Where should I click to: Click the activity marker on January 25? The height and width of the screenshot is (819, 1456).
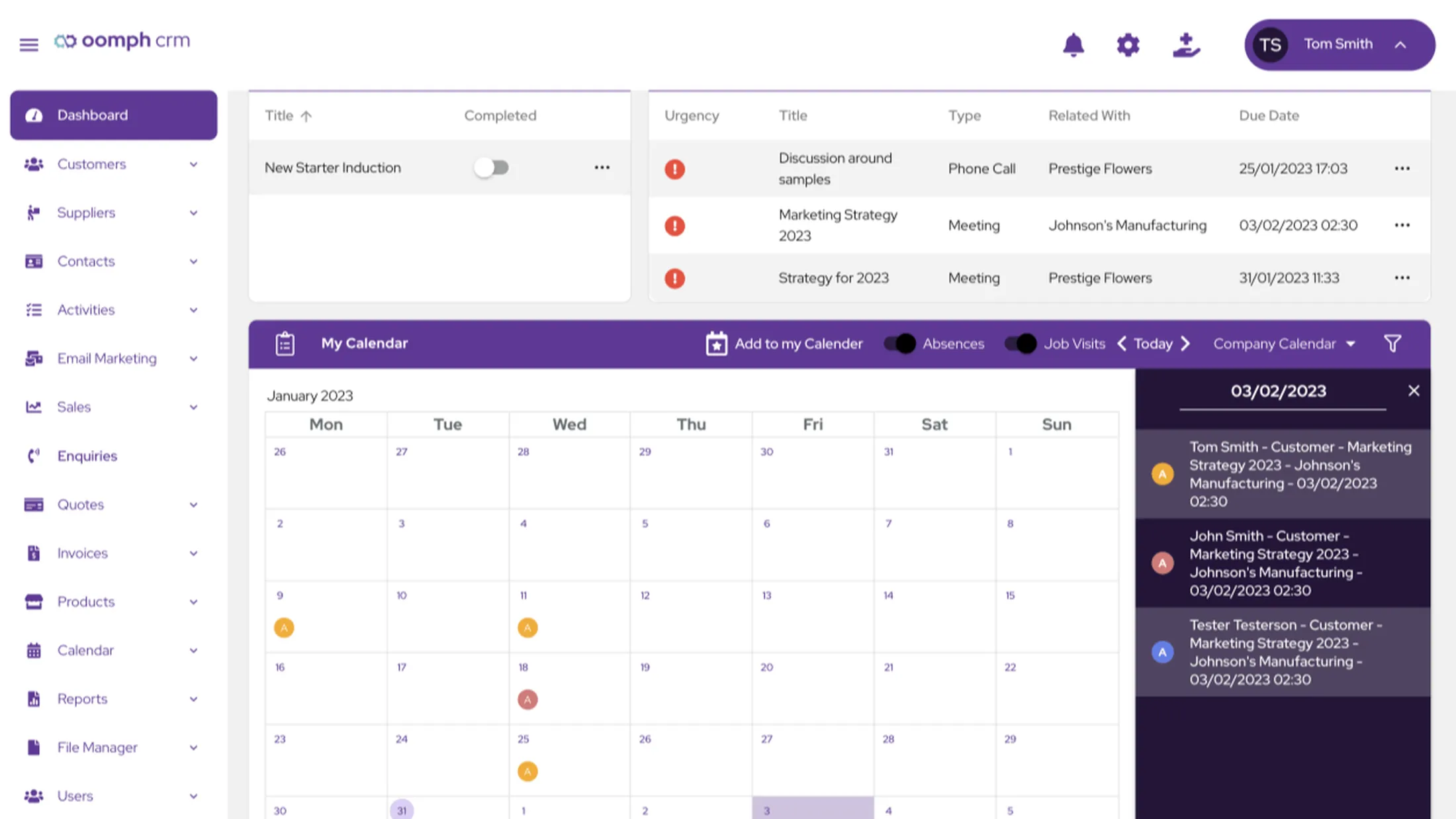pos(527,772)
